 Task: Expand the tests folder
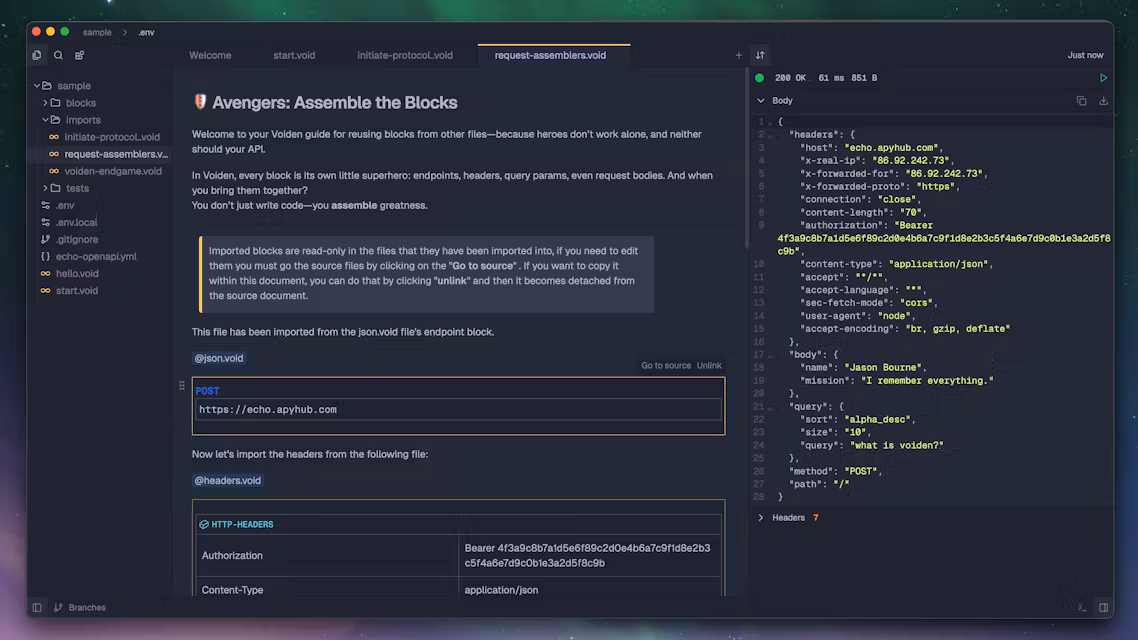tap(77, 188)
